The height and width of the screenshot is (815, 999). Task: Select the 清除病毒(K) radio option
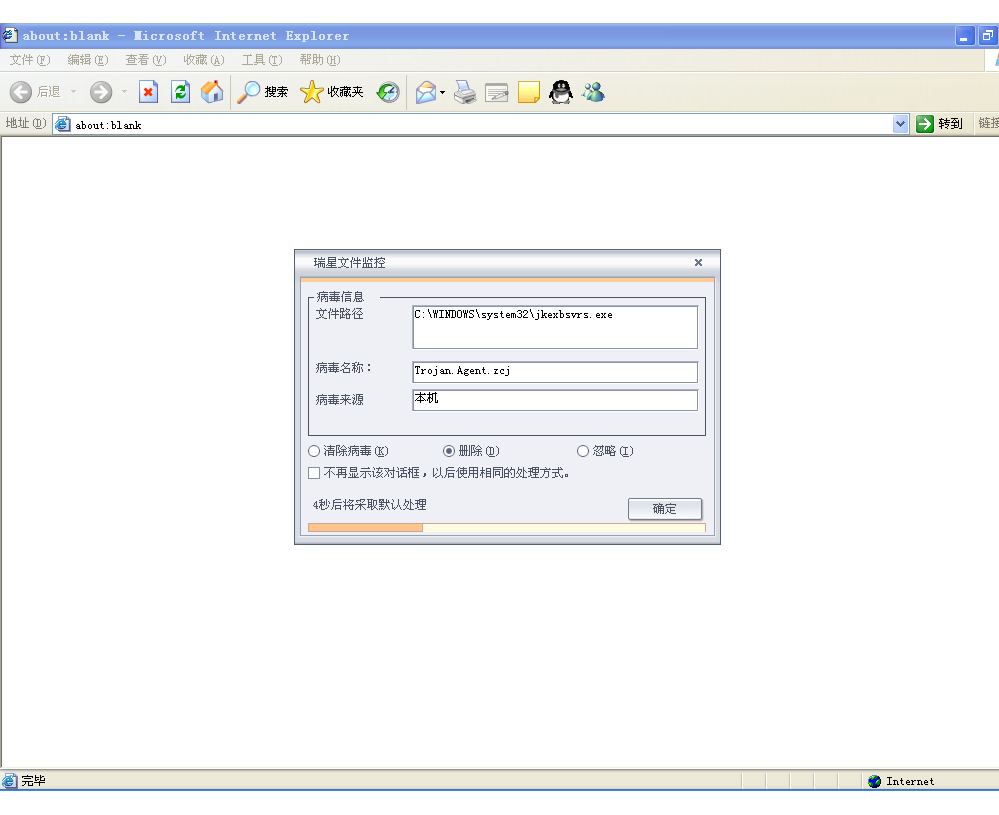[x=313, y=451]
